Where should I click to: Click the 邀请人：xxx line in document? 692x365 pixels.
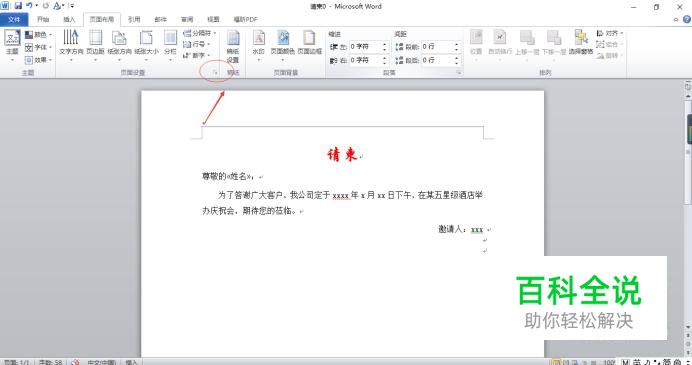[460, 230]
